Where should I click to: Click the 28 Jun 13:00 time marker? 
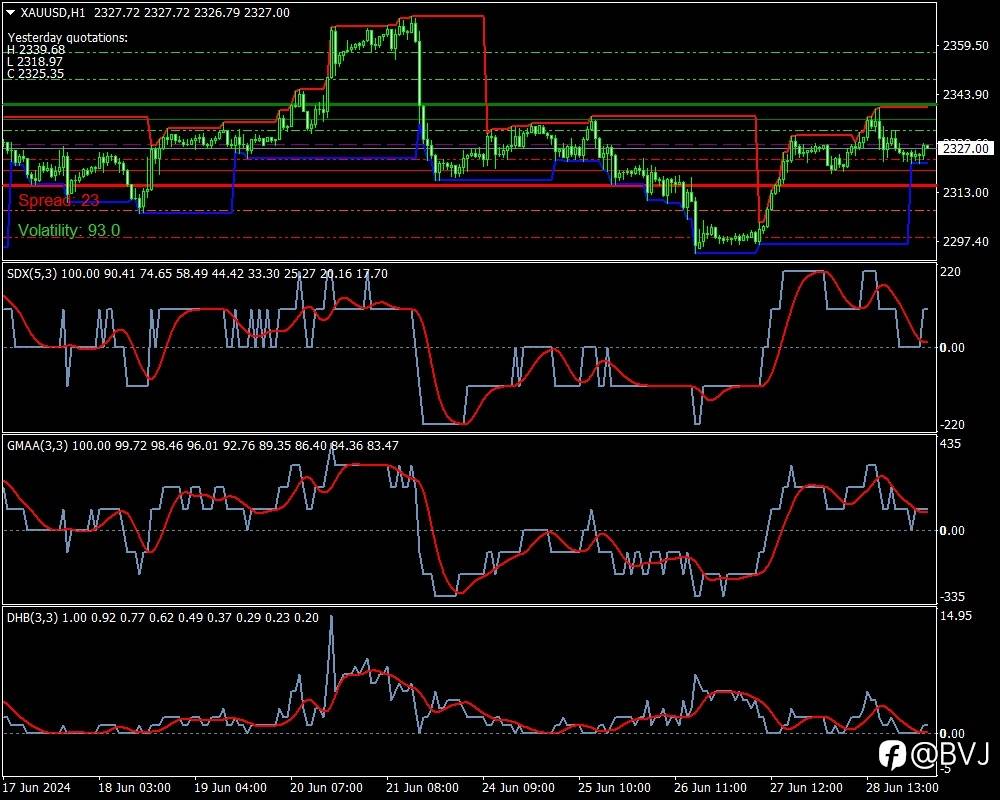click(902, 787)
